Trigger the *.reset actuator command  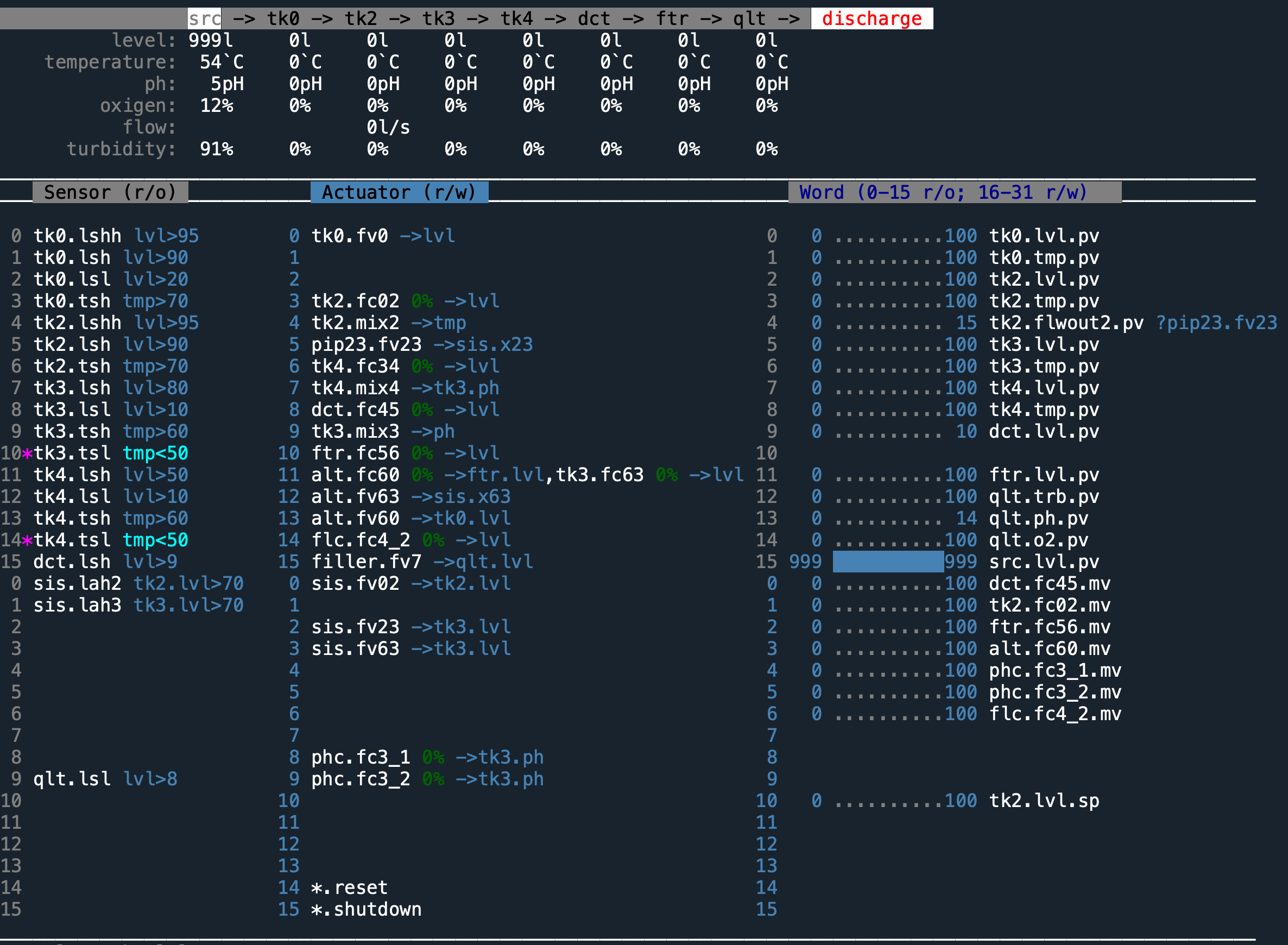(350, 887)
